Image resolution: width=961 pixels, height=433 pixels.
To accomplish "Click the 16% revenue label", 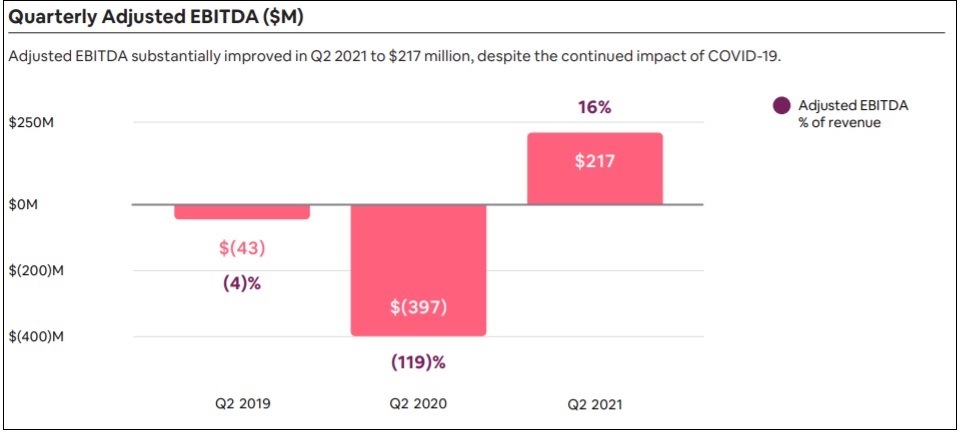I will 595,107.
